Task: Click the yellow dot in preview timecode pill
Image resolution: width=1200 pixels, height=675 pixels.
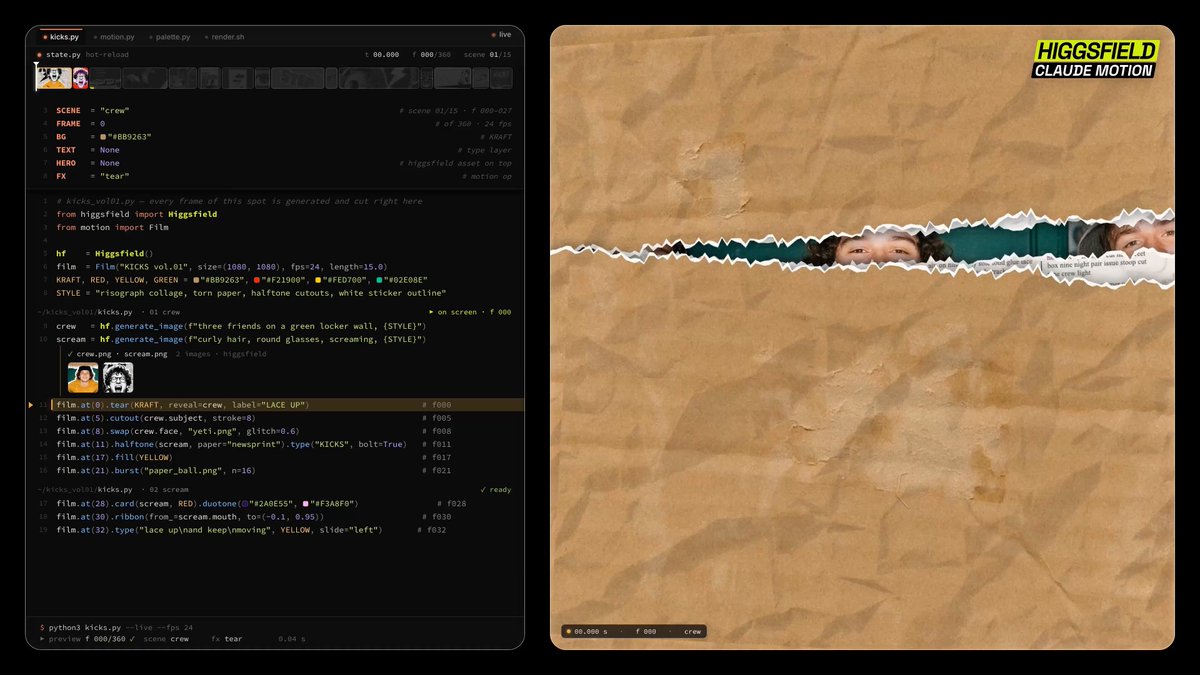Action: [568, 632]
